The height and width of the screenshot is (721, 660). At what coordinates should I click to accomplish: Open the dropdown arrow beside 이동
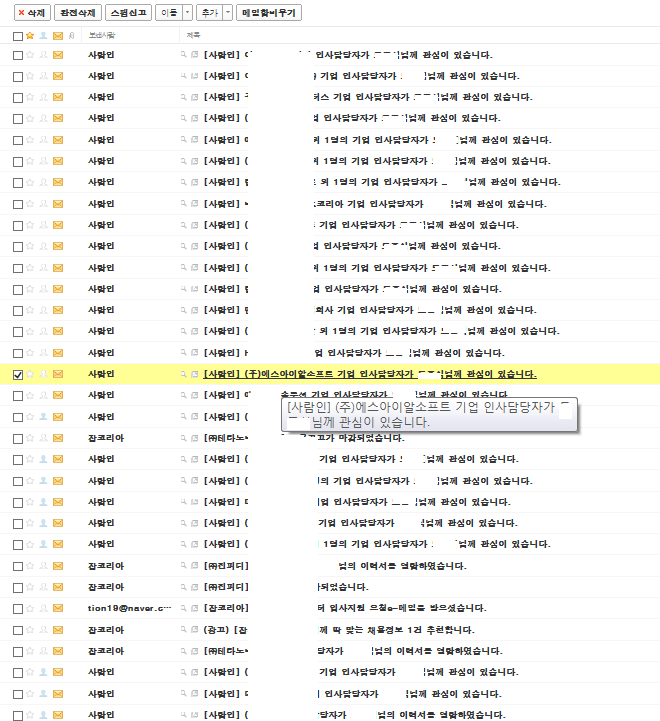pyautogui.click(x=187, y=13)
